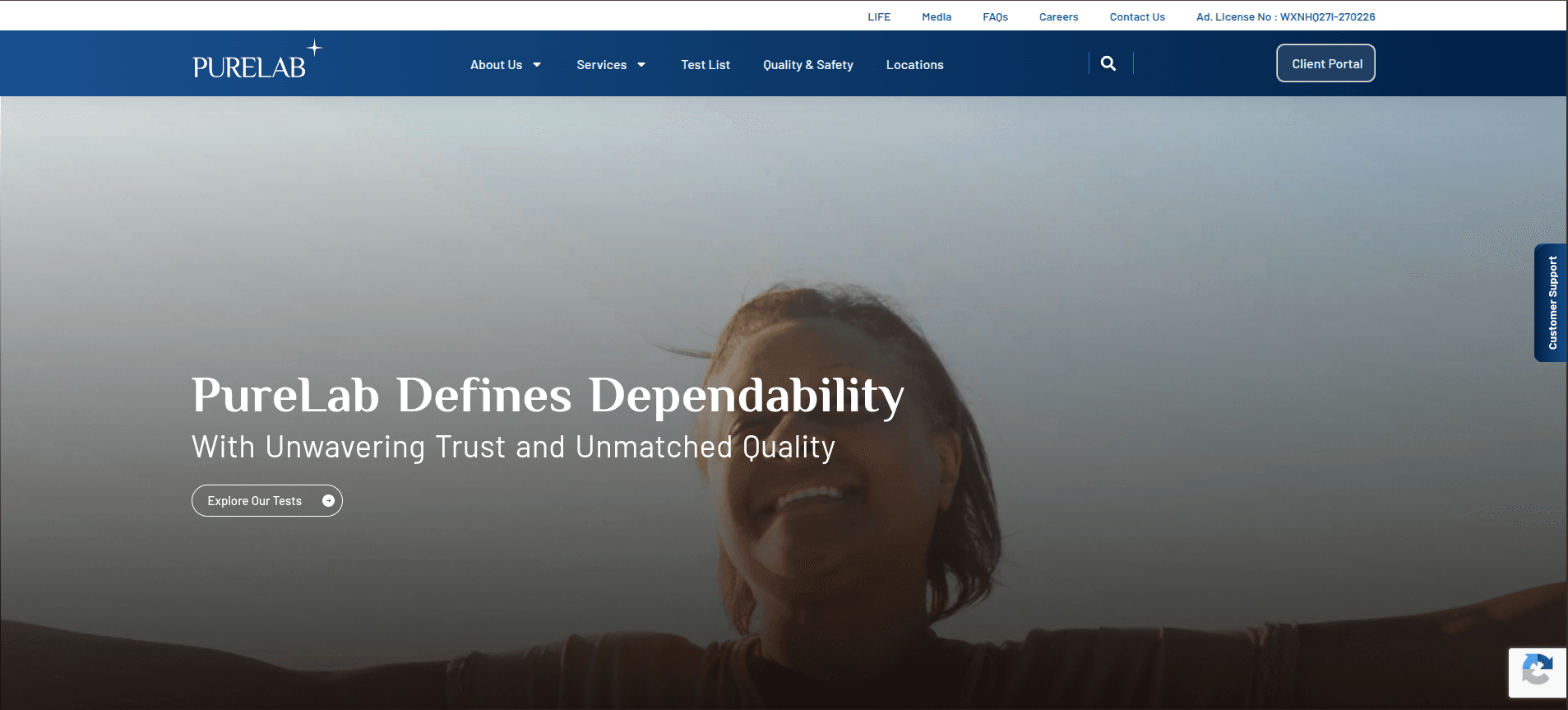Click the Ad. License number text
The image size is (1568, 710).
click(1285, 16)
